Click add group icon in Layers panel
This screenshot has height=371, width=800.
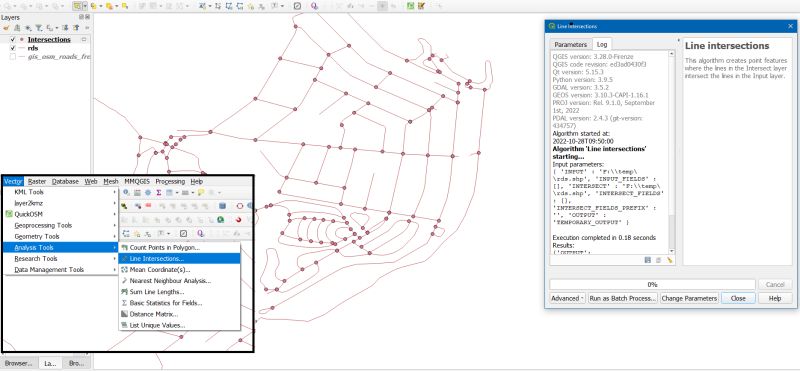[x=17, y=28]
